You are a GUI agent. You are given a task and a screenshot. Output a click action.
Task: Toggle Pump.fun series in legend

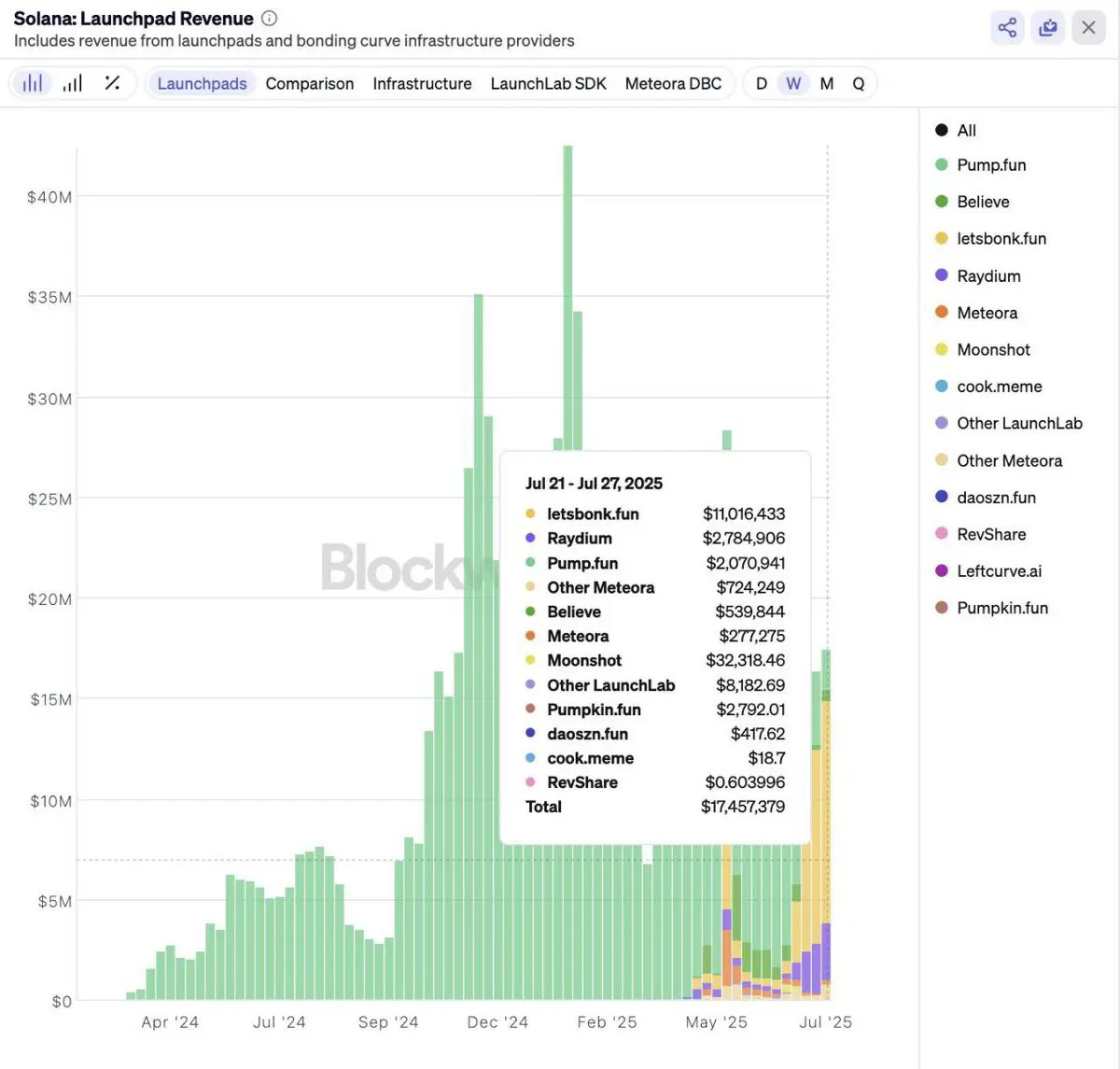981,165
